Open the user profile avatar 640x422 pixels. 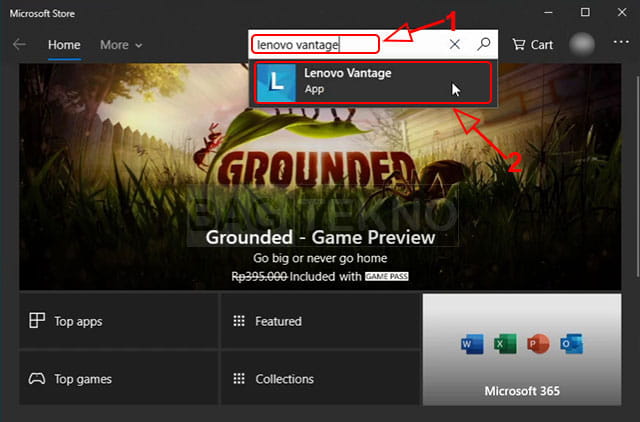coord(581,44)
